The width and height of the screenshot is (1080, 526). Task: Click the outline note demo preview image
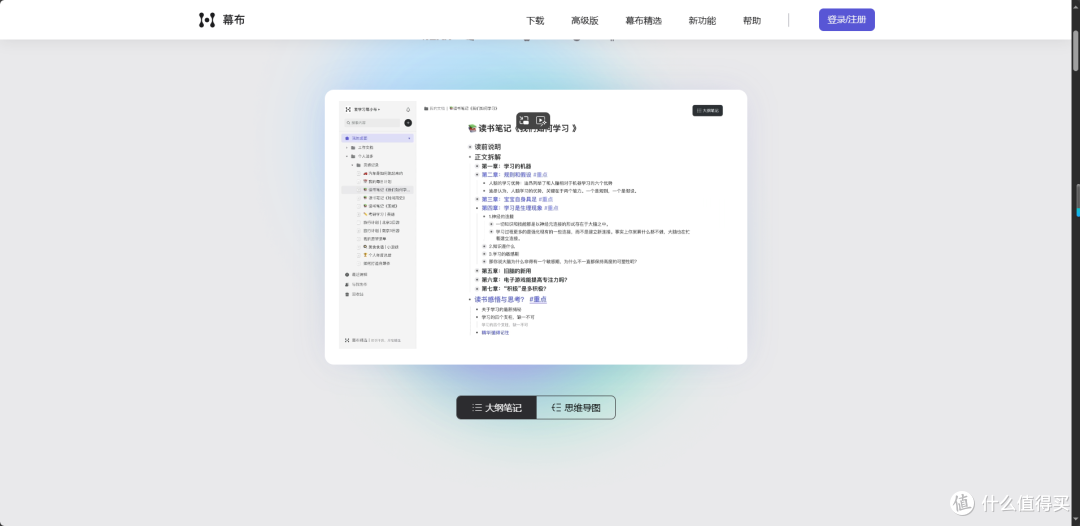click(x=536, y=227)
